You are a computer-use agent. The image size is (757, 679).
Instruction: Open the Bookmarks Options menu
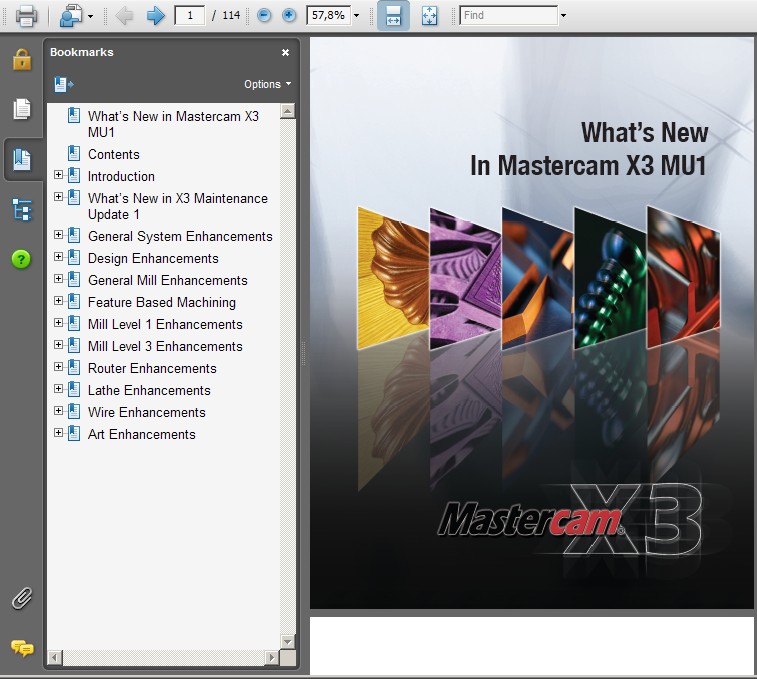(x=267, y=84)
